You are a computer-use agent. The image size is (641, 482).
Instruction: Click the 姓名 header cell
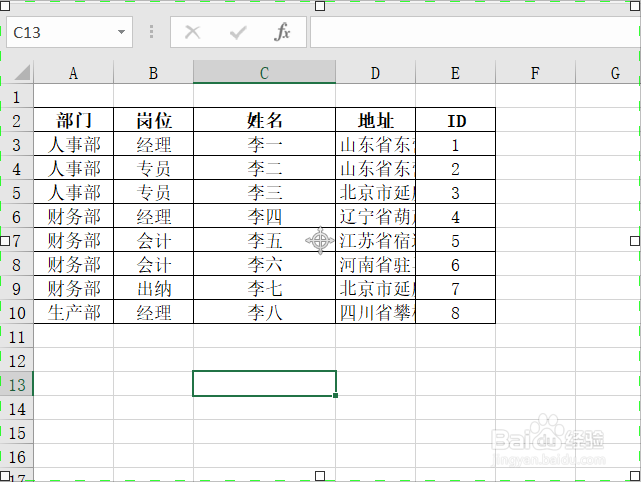click(264, 120)
